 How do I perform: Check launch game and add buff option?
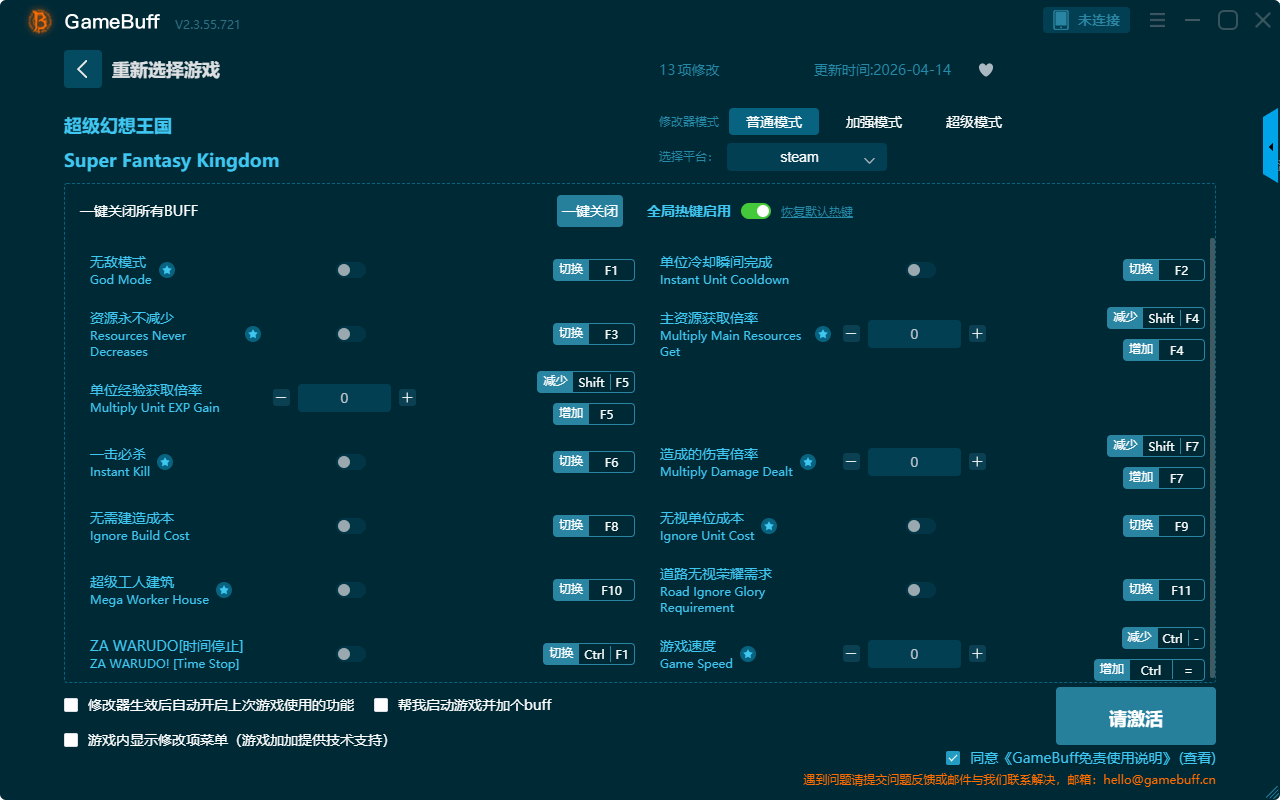point(381,705)
